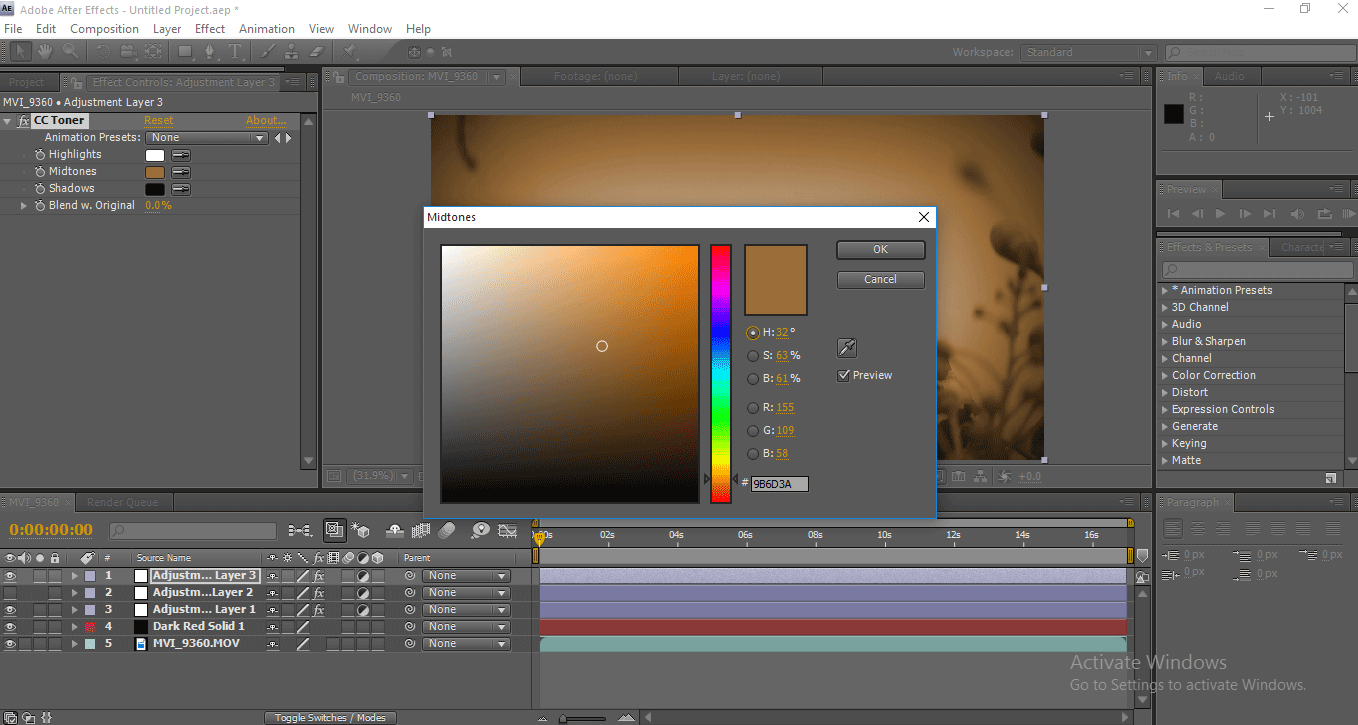Switch to the Render Queue tab
Viewport: 1358px width, 725px height.
click(120, 503)
